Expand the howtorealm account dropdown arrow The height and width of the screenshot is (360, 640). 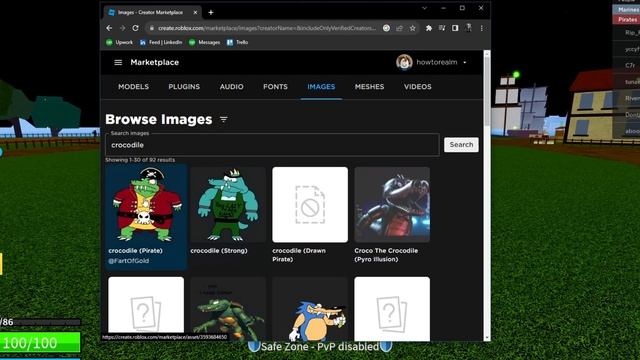click(x=464, y=62)
